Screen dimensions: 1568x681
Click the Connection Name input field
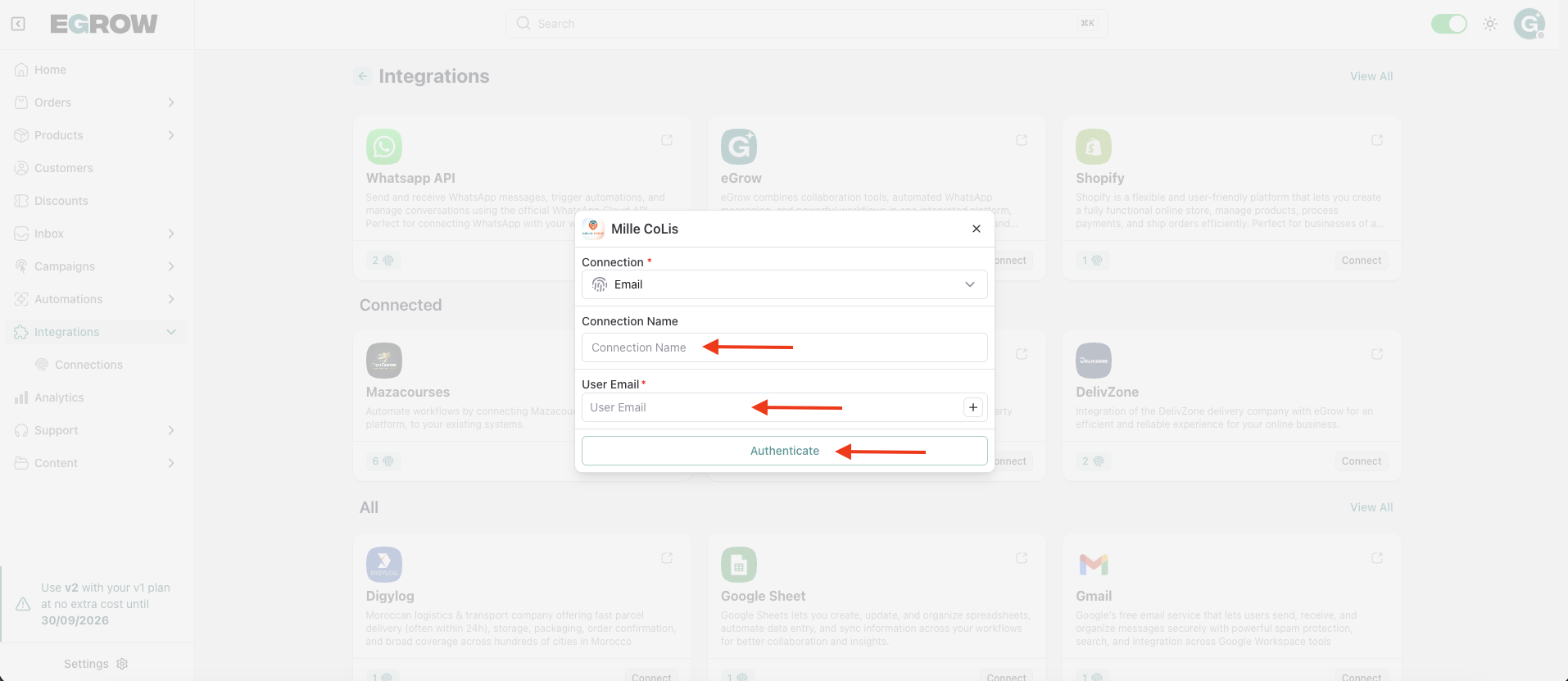tap(785, 347)
